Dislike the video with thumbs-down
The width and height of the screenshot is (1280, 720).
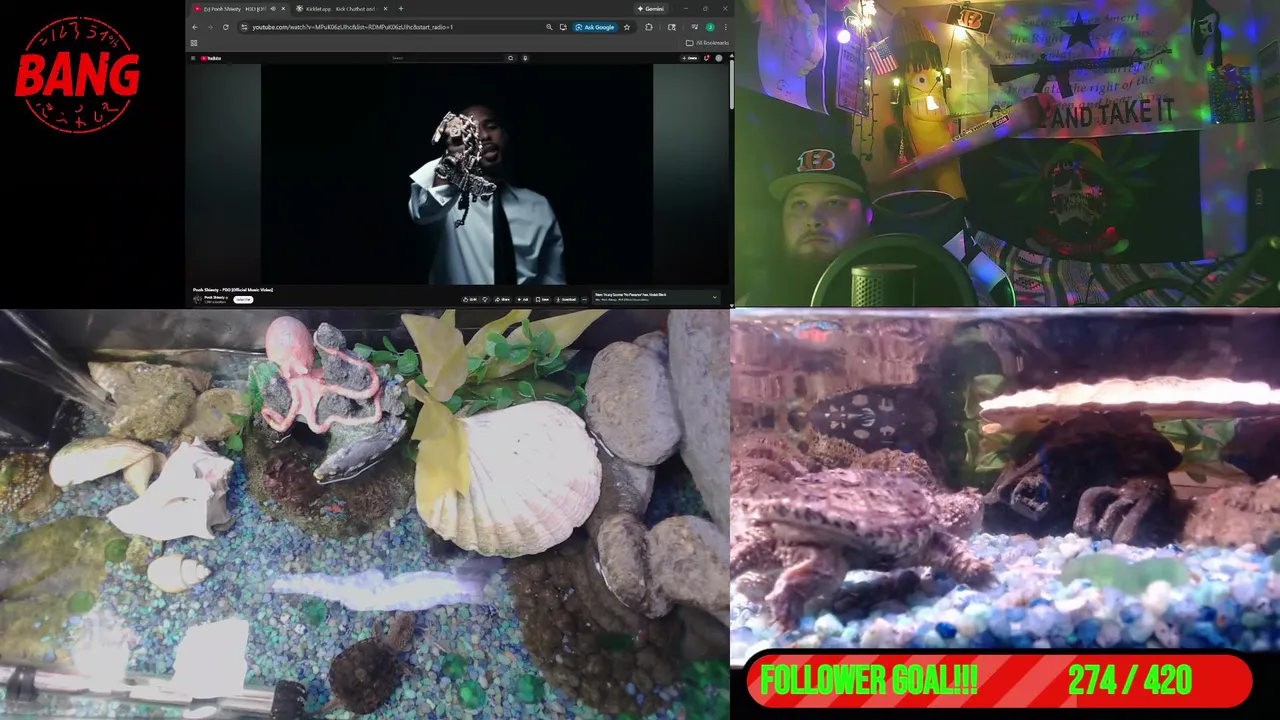point(485,299)
